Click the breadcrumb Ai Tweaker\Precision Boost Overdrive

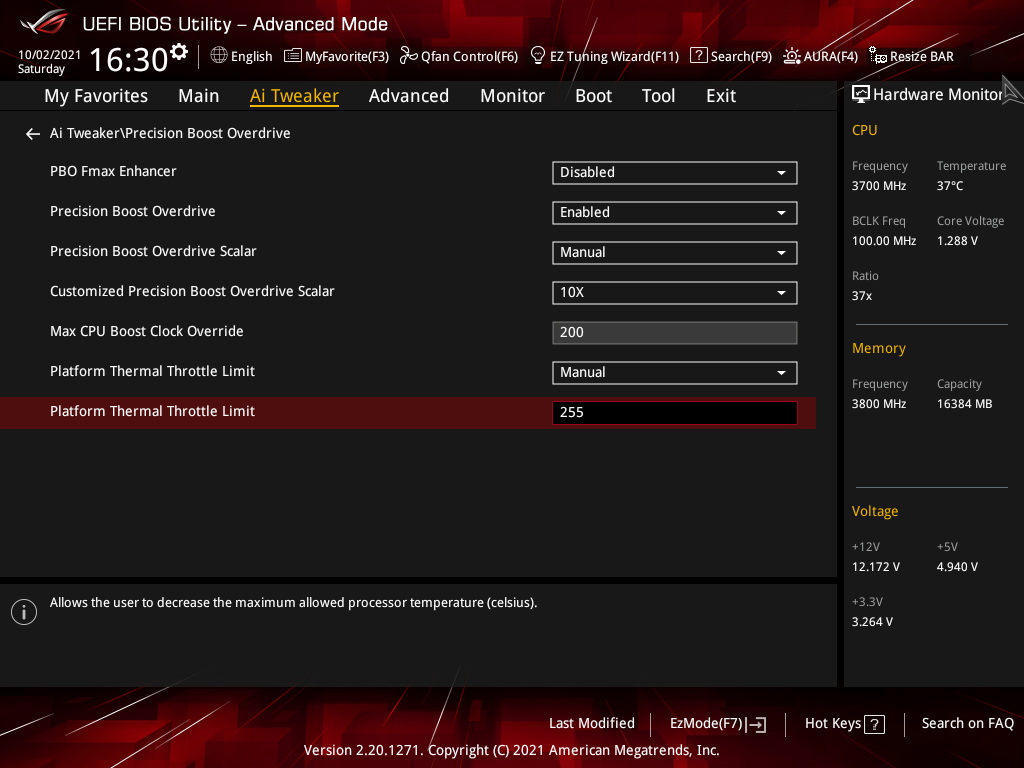click(170, 133)
